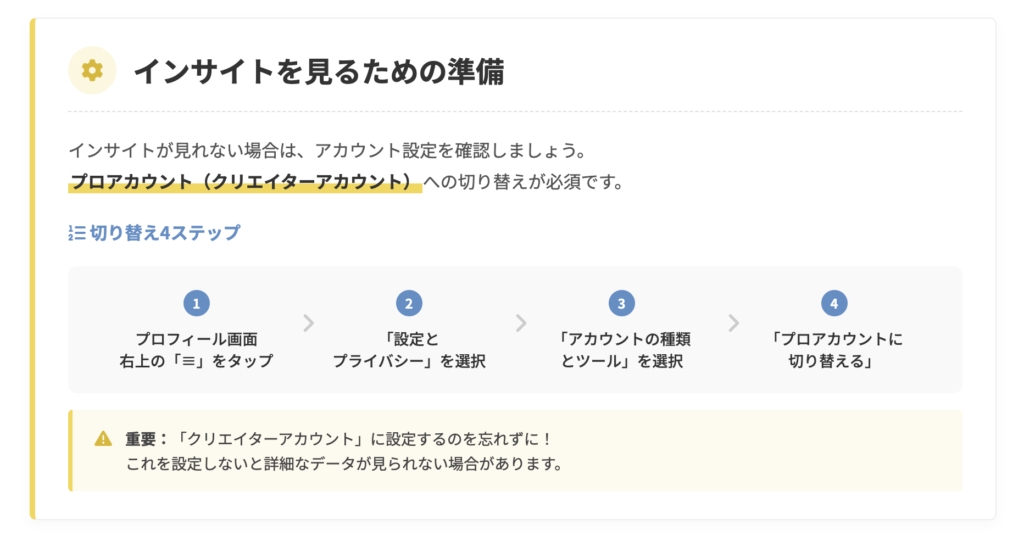Click step text 「設定とプライバシー」を選択
This screenshot has width=1024, height=536.
click(x=408, y=350)
